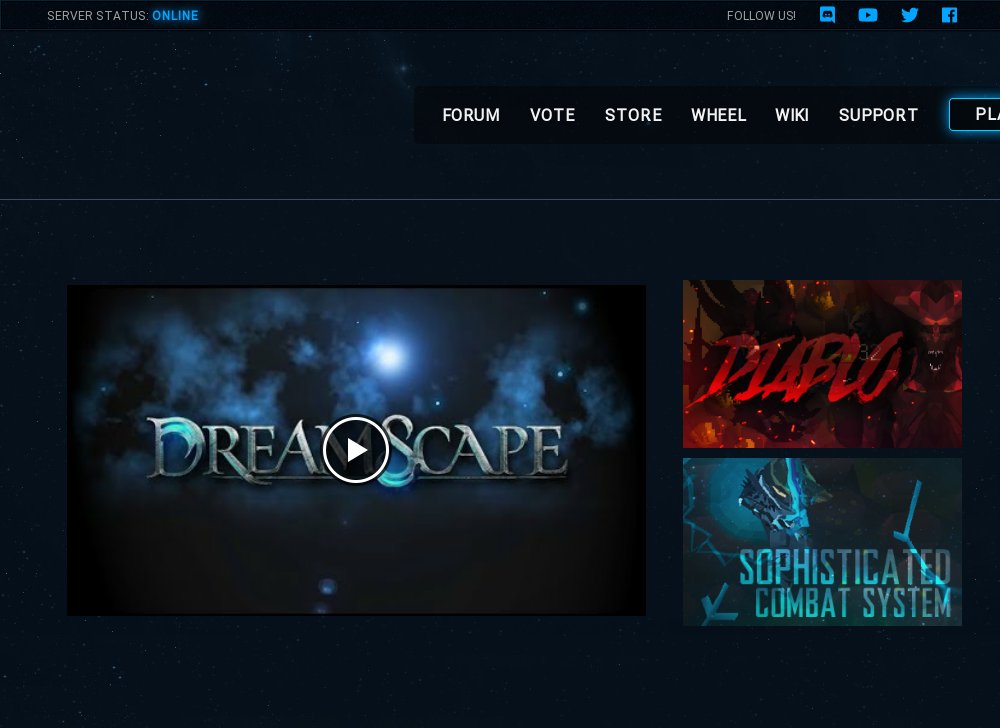Open the Discord social icon
This screenshot has height=728, width=1000.
click(827, 15)
